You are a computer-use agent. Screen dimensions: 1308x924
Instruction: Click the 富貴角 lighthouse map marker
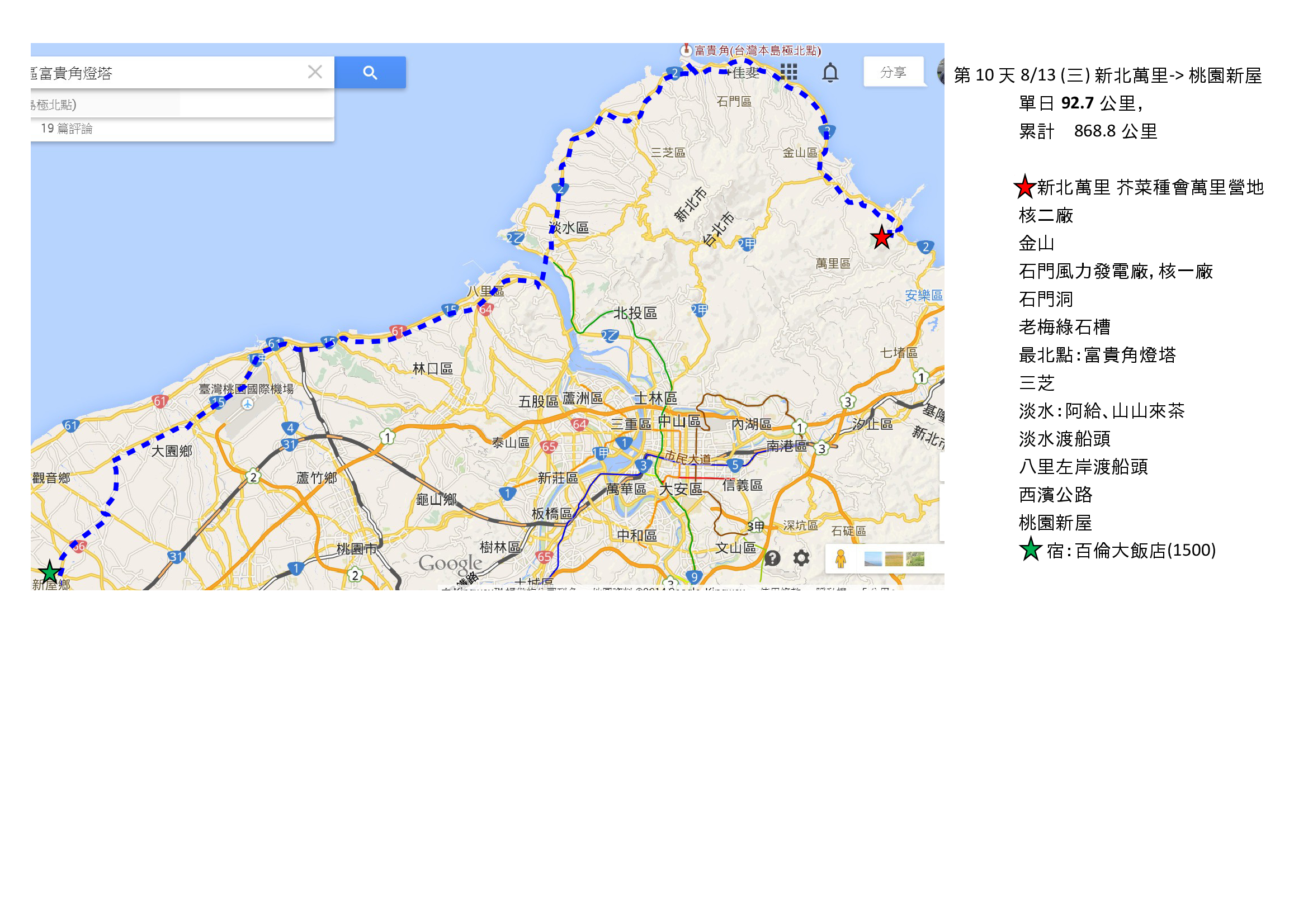click(x=687, y=50)
